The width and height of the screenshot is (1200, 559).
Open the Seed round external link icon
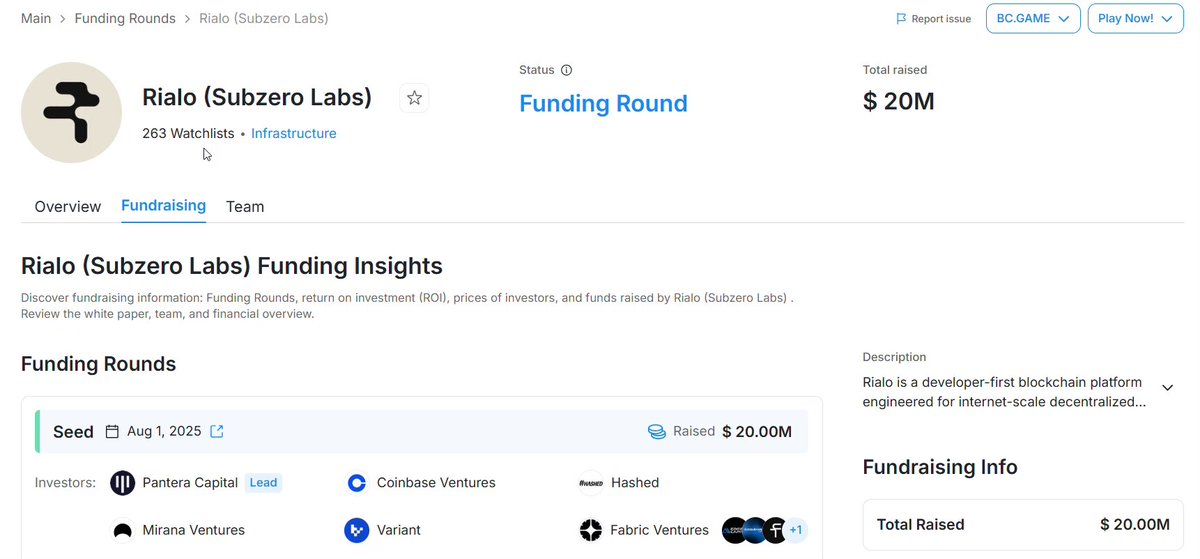pyautogui.click(x=217, y=432)
